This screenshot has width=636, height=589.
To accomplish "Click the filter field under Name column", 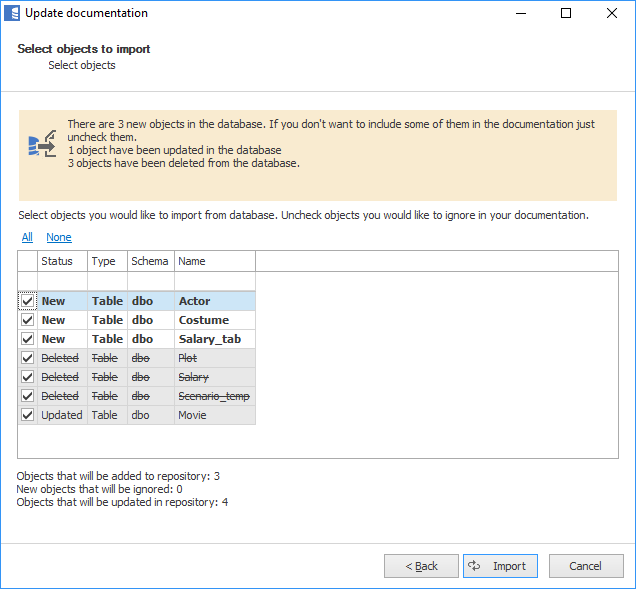I will click(215, 281).
